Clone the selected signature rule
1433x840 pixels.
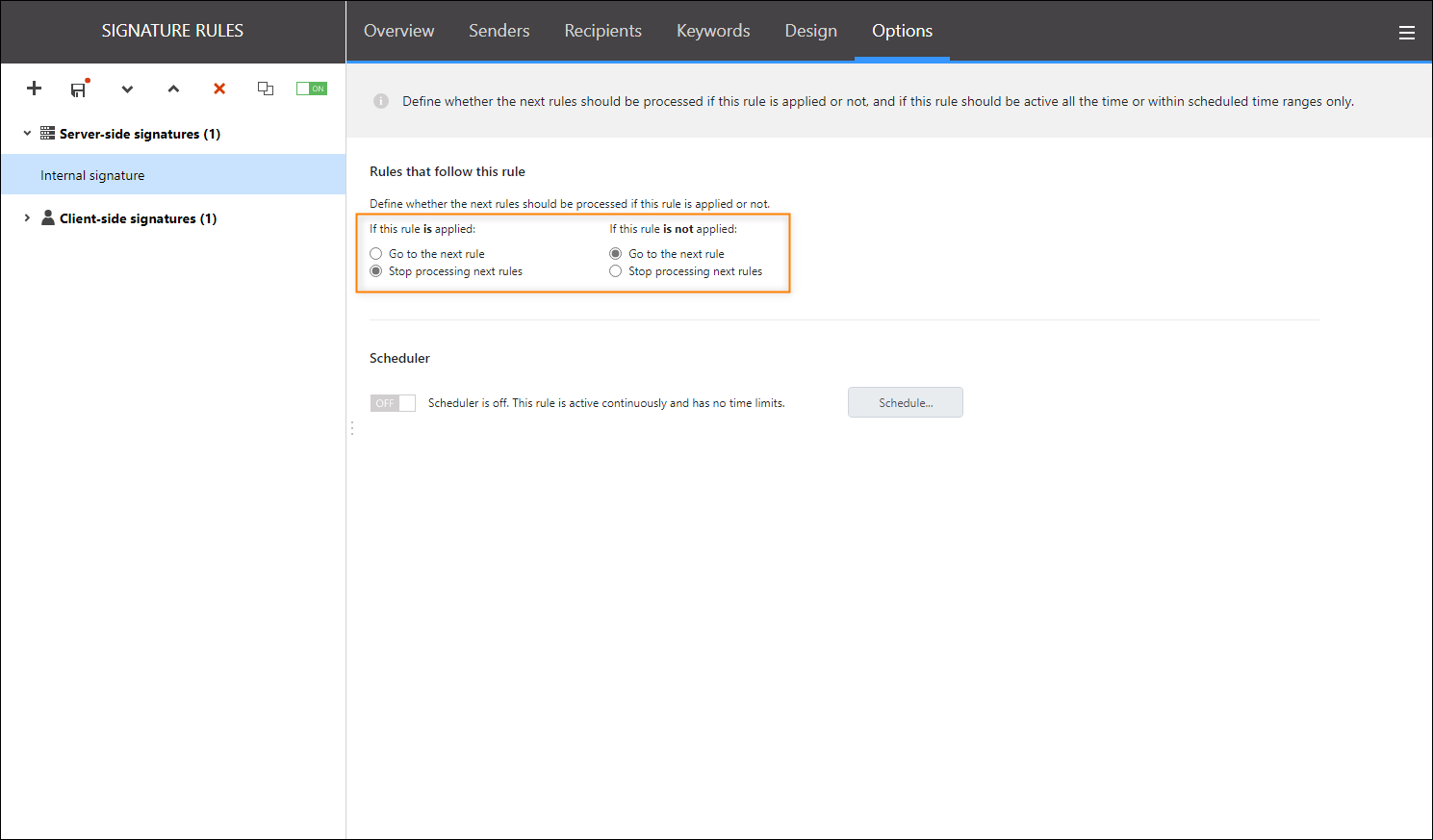click(266, 89)
